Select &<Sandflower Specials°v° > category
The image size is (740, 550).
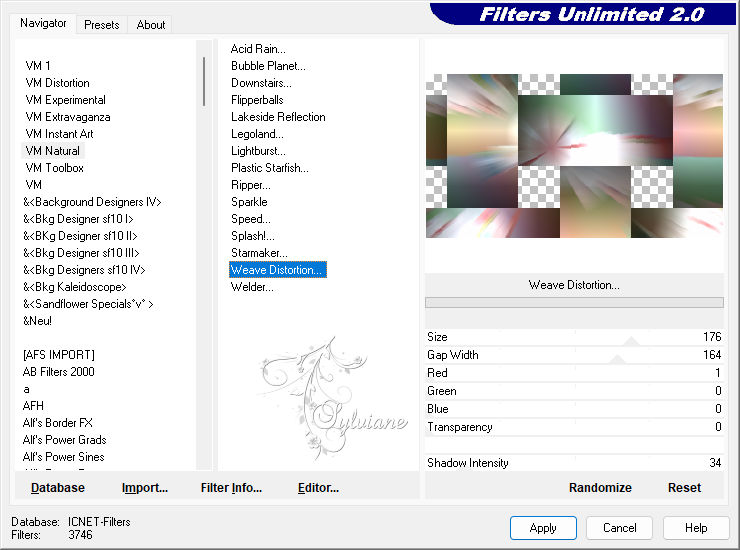point(88,304)
